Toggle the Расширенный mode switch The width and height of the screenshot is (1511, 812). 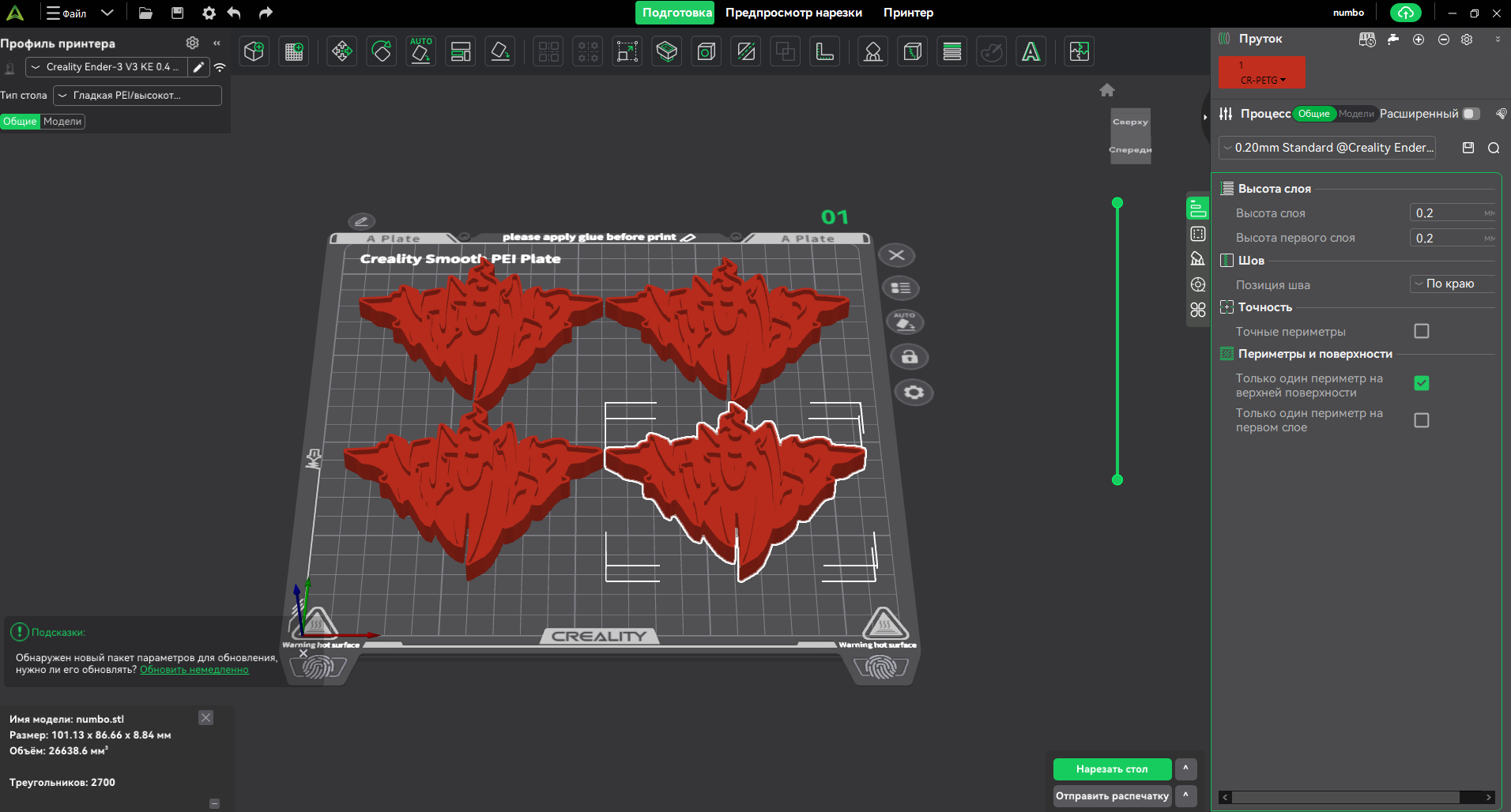point(1470,114)
